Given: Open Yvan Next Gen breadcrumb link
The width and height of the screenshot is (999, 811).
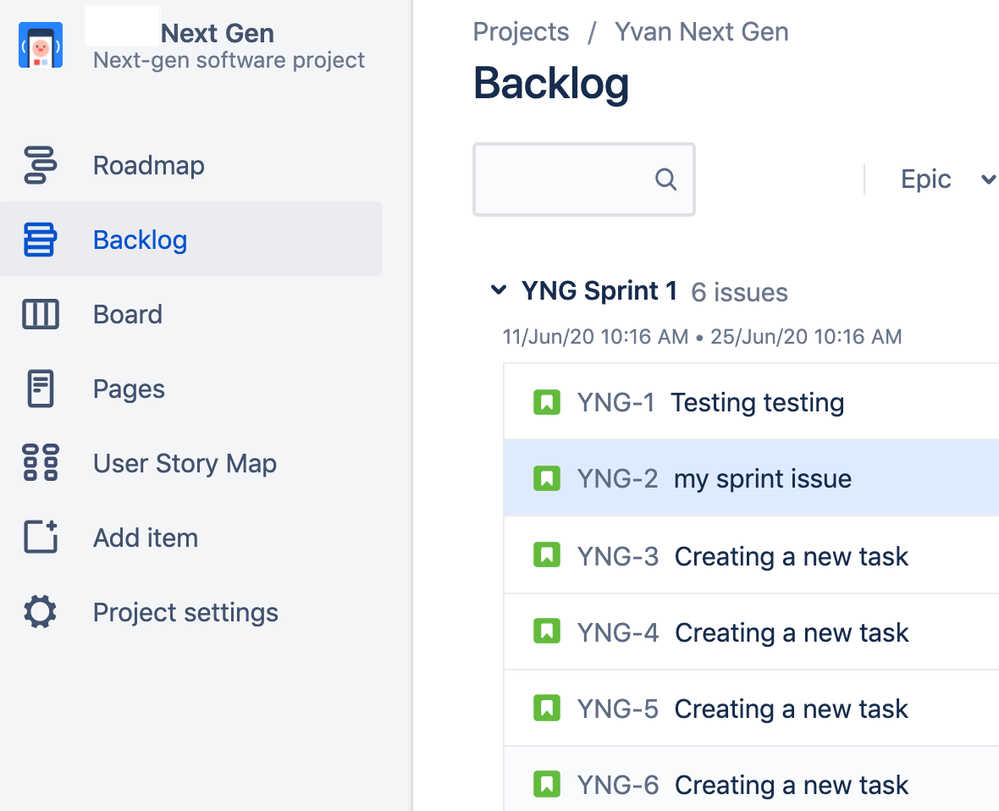Looking at the screenshot, I should 701,31.
